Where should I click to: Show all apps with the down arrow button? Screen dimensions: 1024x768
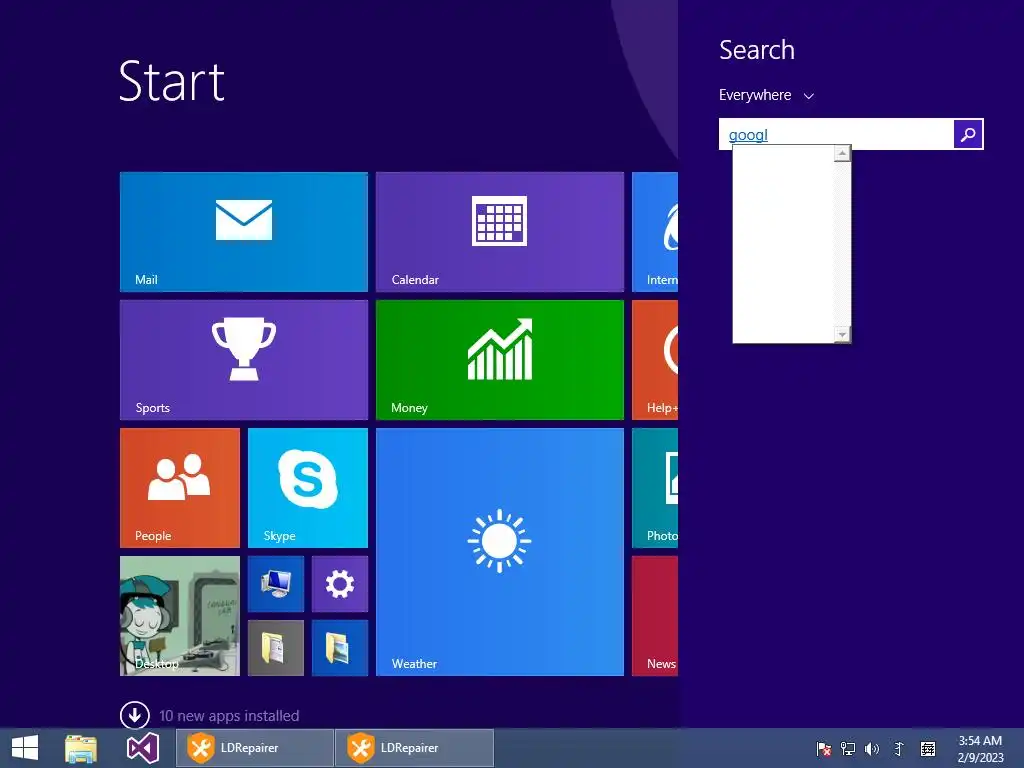click(135, 715)
